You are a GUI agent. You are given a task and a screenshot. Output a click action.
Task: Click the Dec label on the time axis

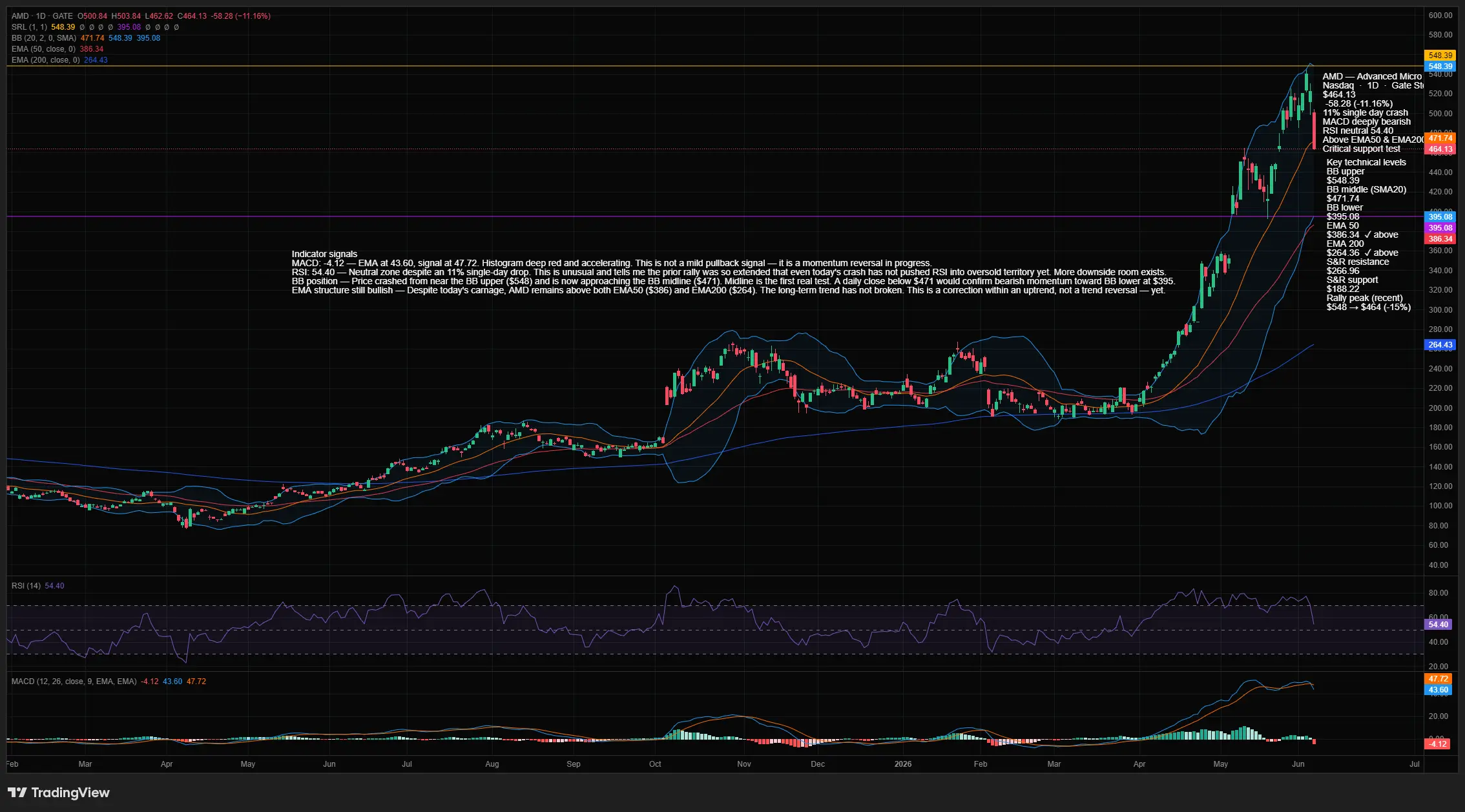[x=818, y=764]
